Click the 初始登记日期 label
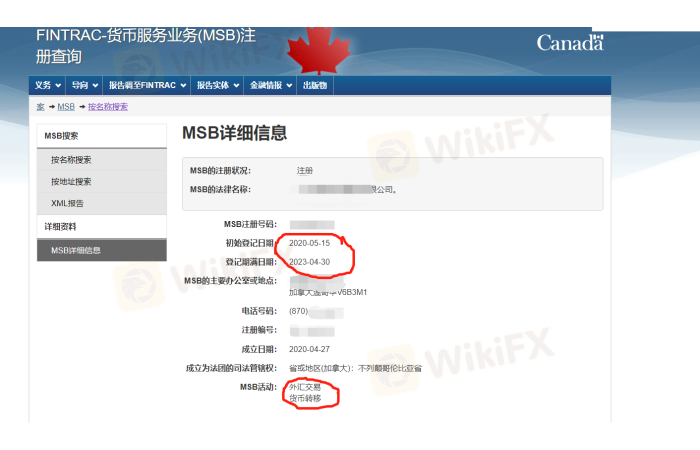The height and width of the screenshot is (450, 700). pyautogui.click(x=251, y=243)
